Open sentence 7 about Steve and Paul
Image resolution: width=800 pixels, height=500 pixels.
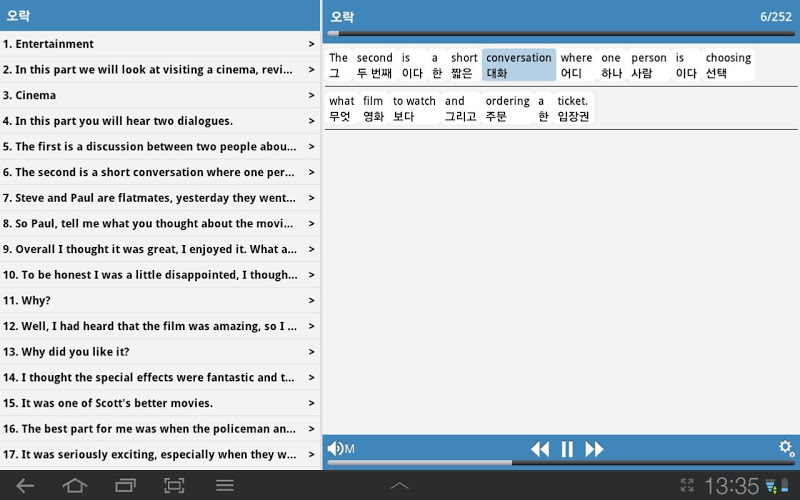coord(160,198)
